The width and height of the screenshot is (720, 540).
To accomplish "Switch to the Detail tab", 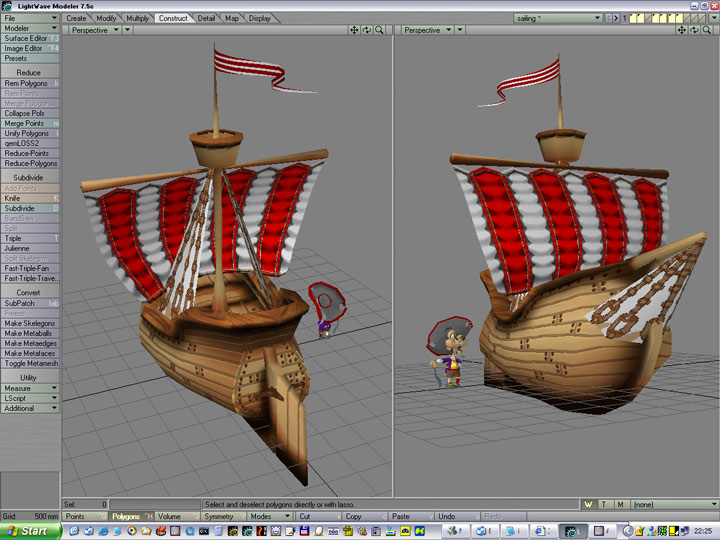I will [206, 18].
